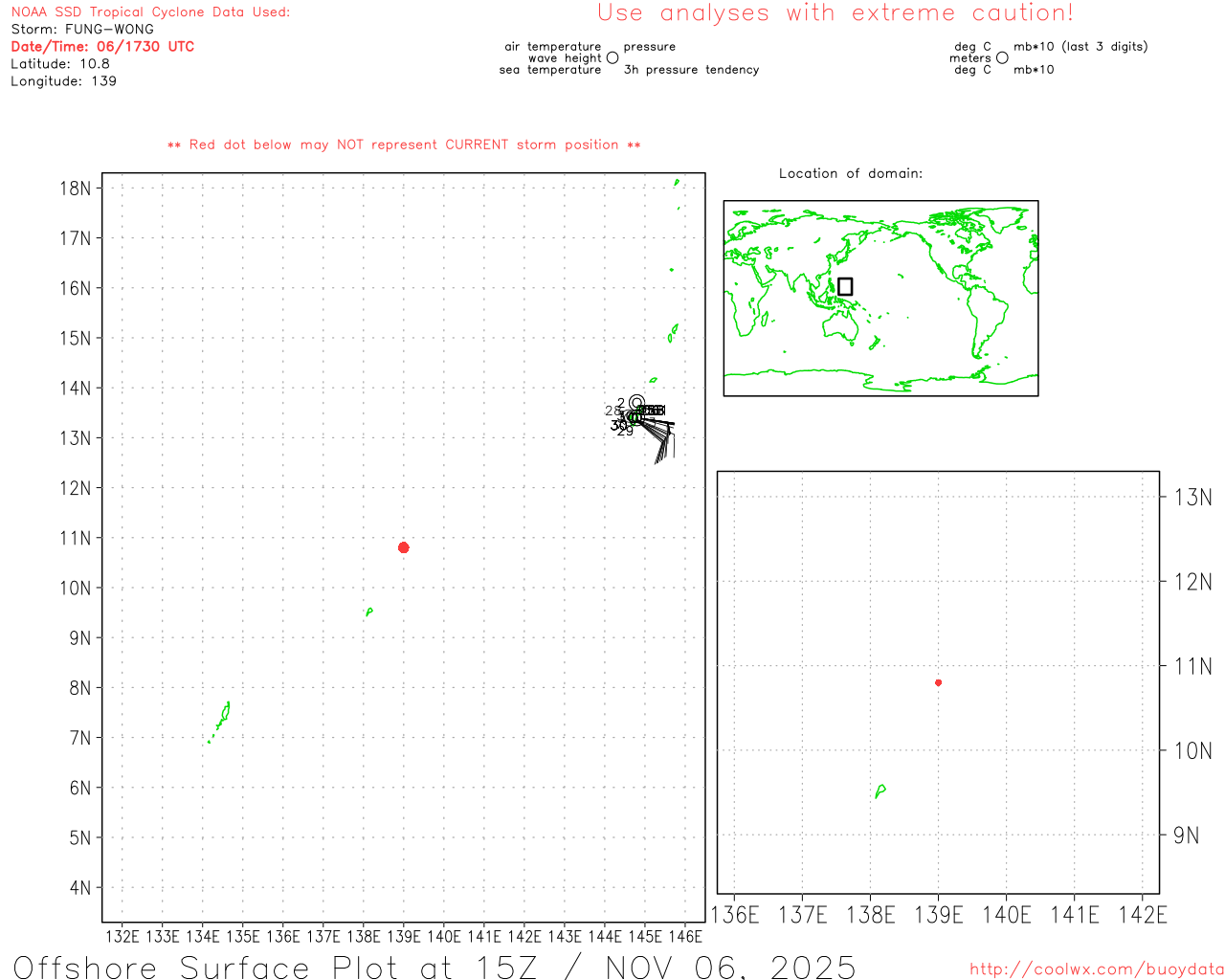The width and height of the screenshot is (1225, 980).
Task: Click the red storm dot in the zoomed inset map
Action: pos(938,682)
